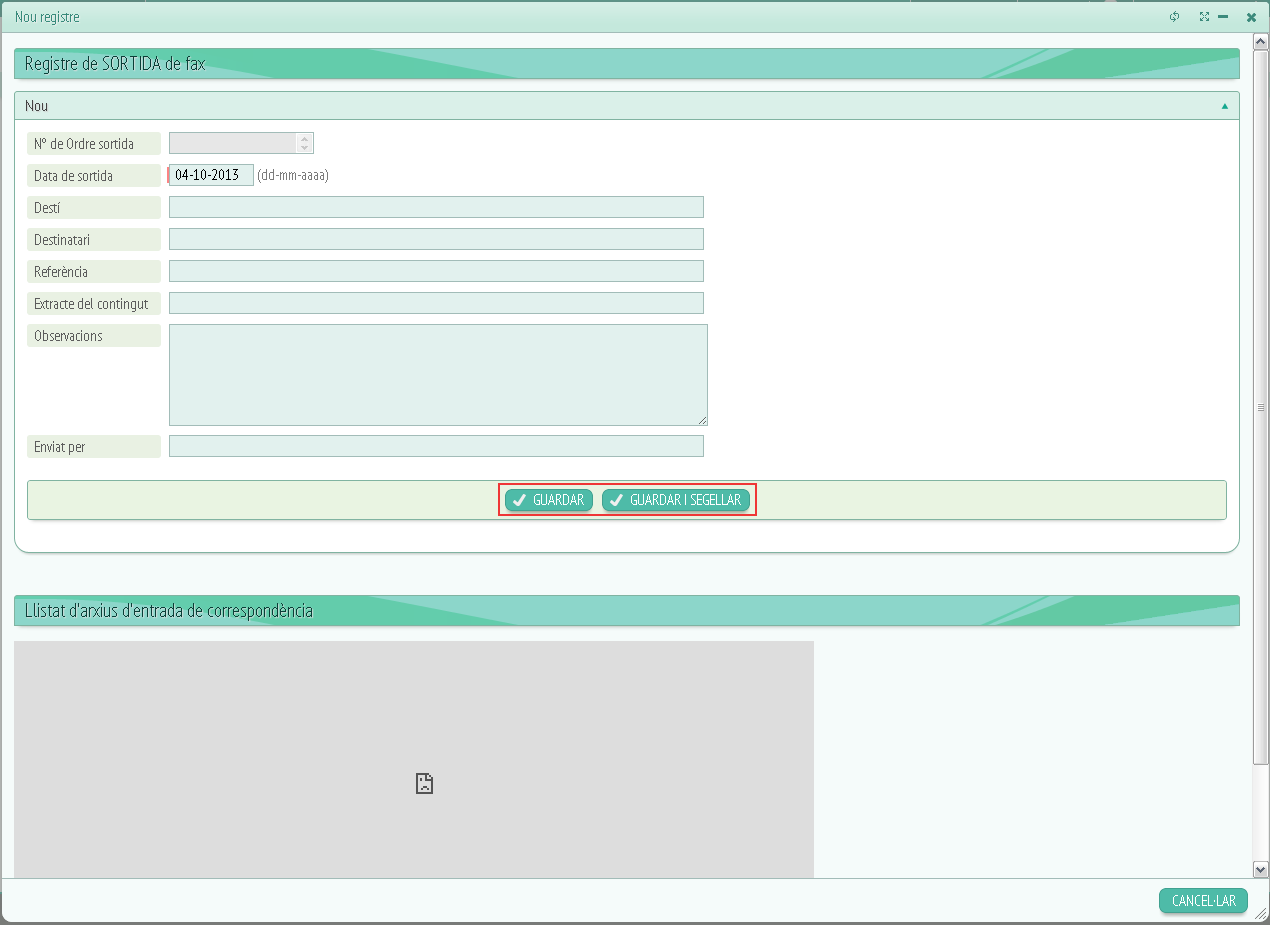The image size is (1270, 925).
Task: Click the CANCEL·LAR button
Action: coord(1203,901)
